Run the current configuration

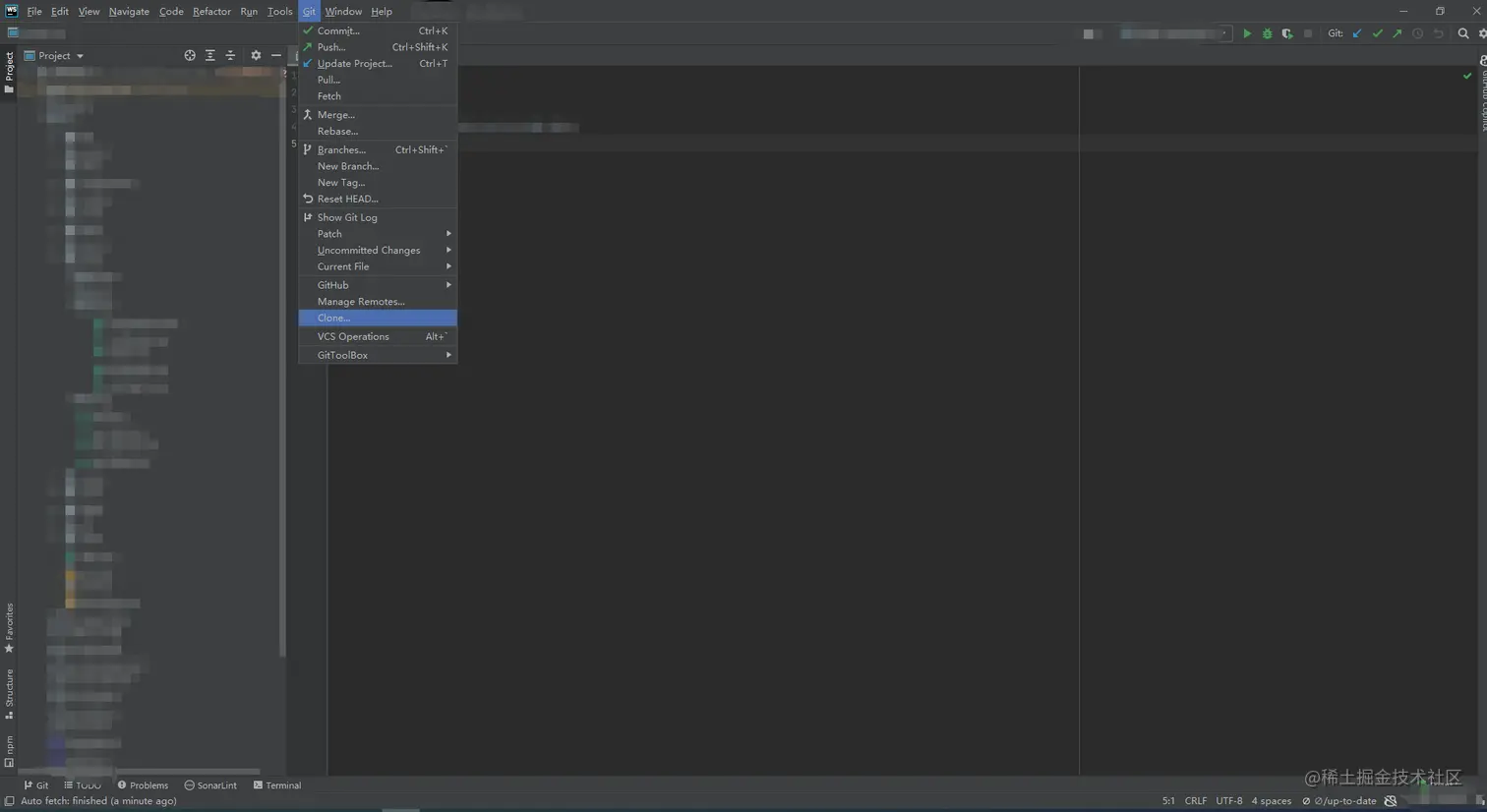pos(1247,33)
